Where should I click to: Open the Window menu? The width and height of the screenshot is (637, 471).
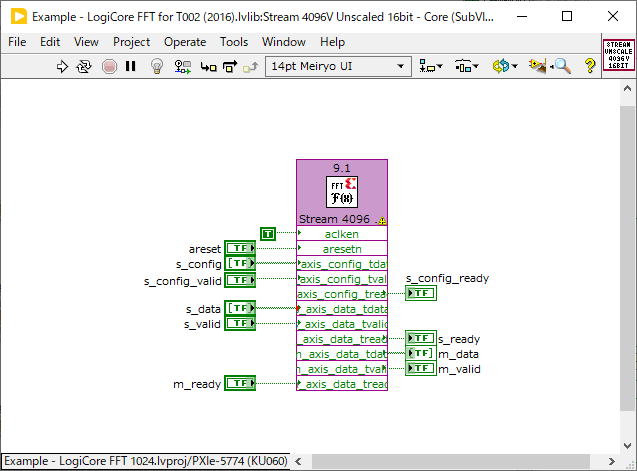(x=284, y=42)
